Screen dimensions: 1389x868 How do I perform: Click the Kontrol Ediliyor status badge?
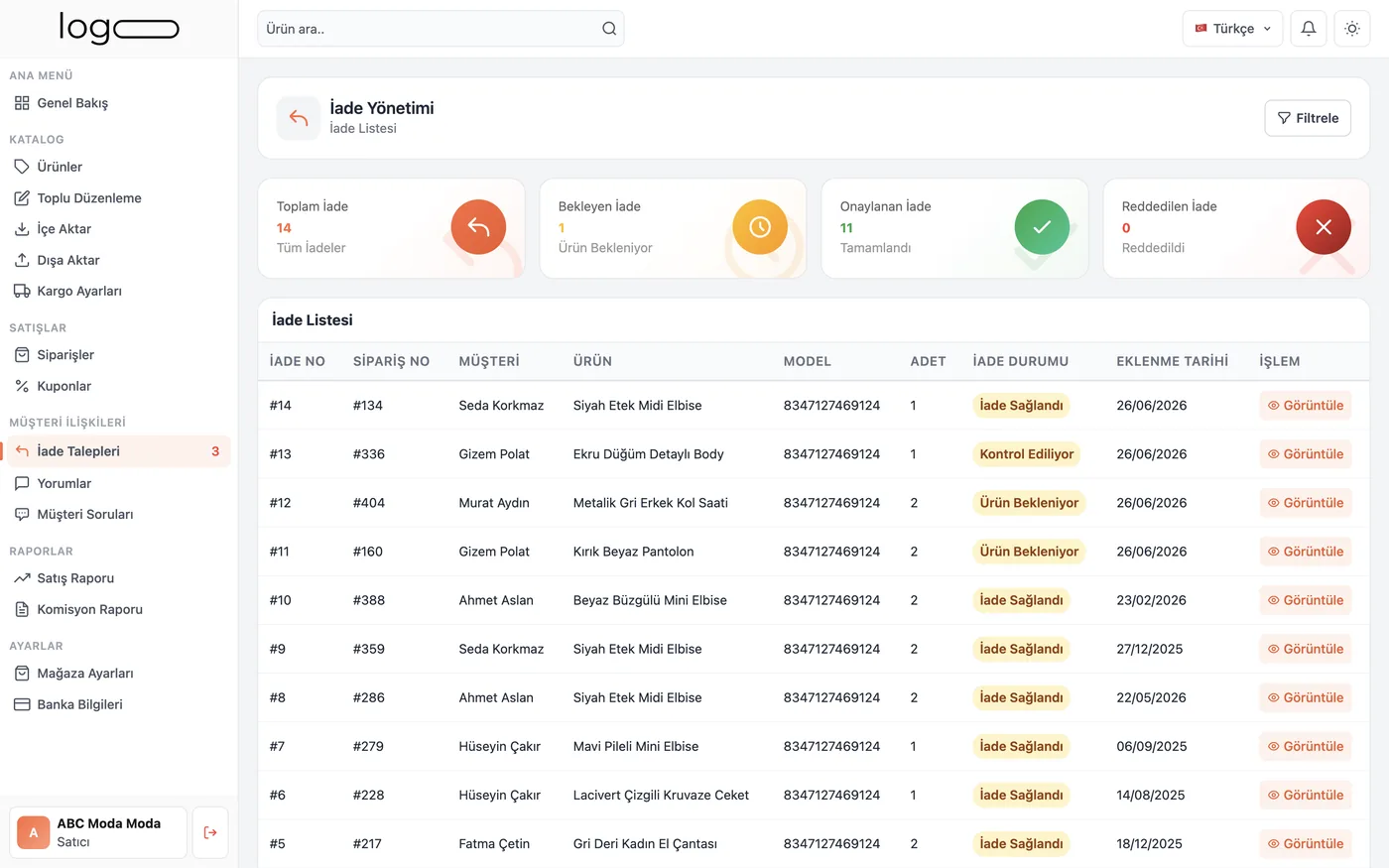(x=1027, y=454)
